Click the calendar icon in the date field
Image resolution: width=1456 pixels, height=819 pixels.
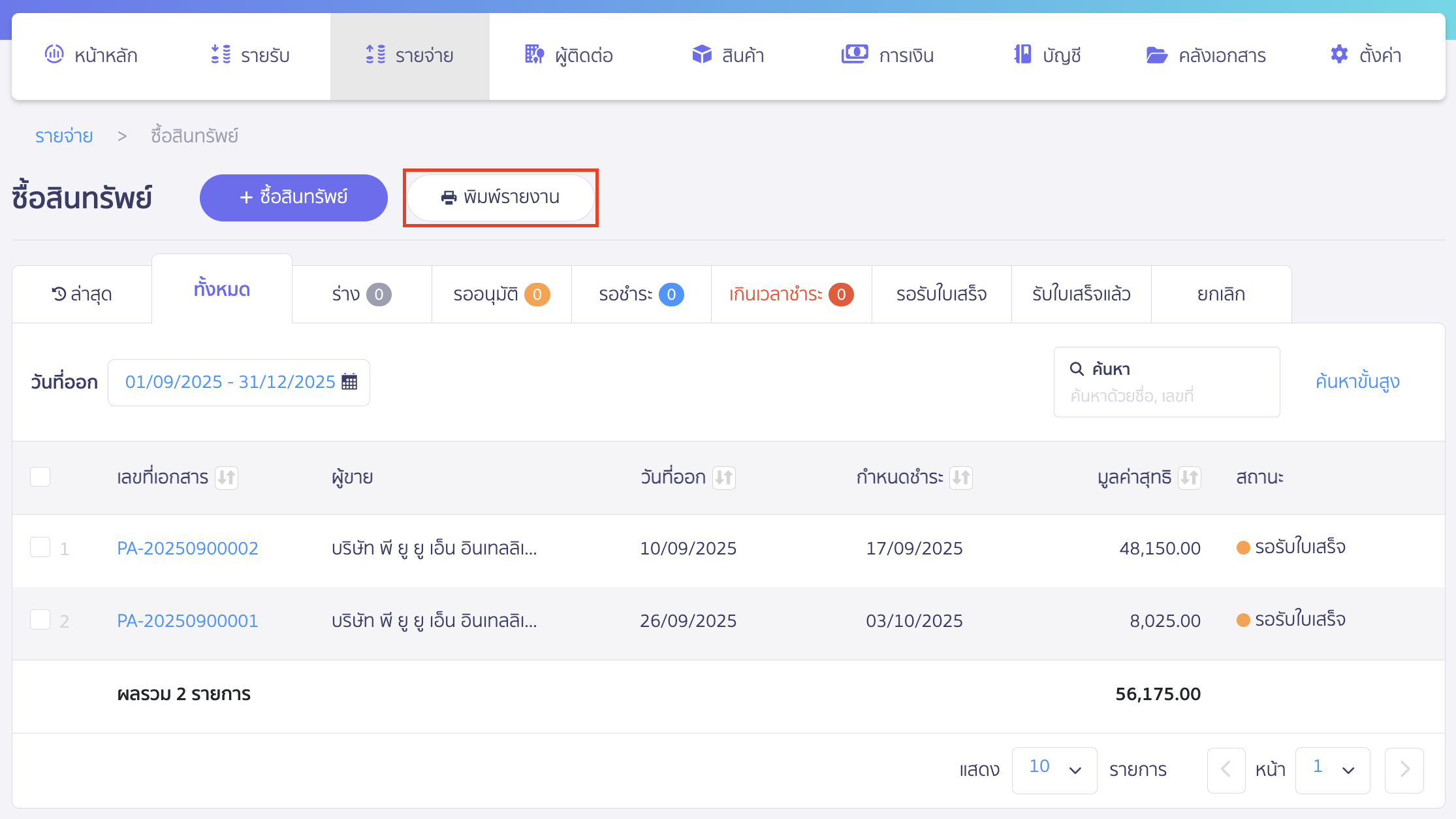click(x=349, y=381)
